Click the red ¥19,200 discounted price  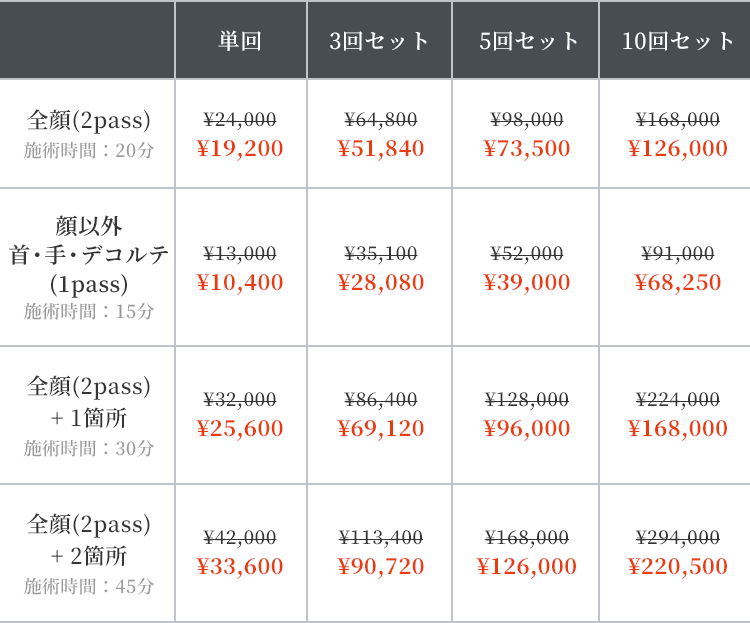(x=240, y=149)
